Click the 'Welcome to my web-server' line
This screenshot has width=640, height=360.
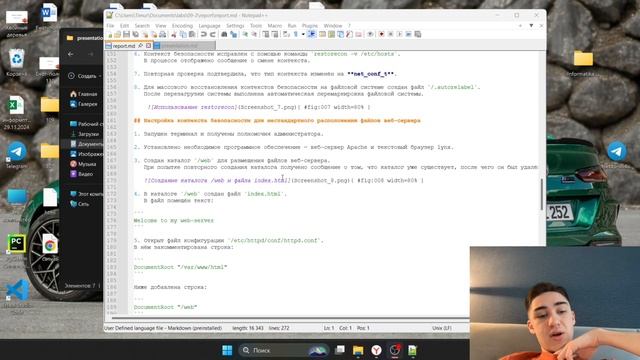point(173,220)
